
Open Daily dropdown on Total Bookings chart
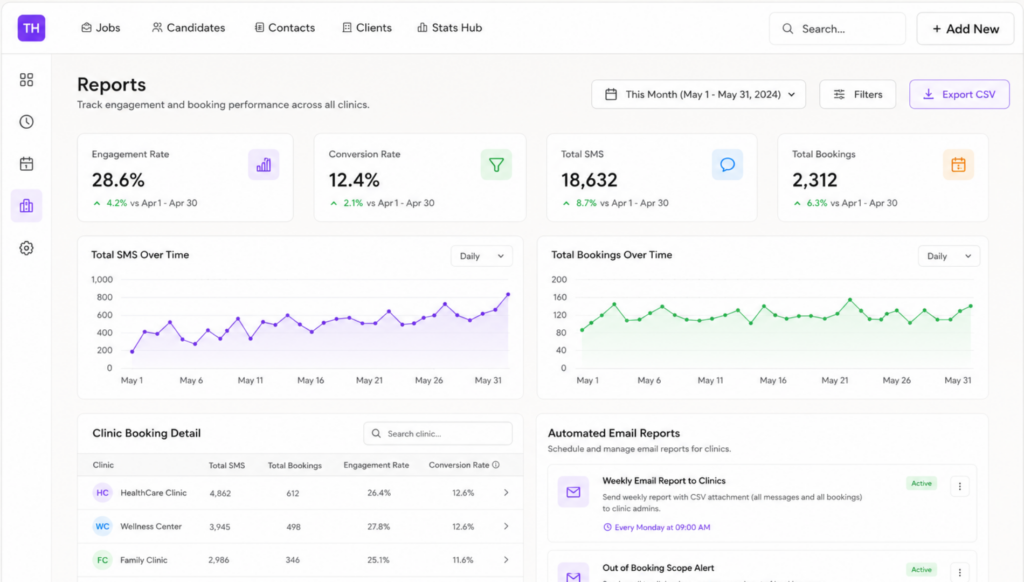click(949, 256)
